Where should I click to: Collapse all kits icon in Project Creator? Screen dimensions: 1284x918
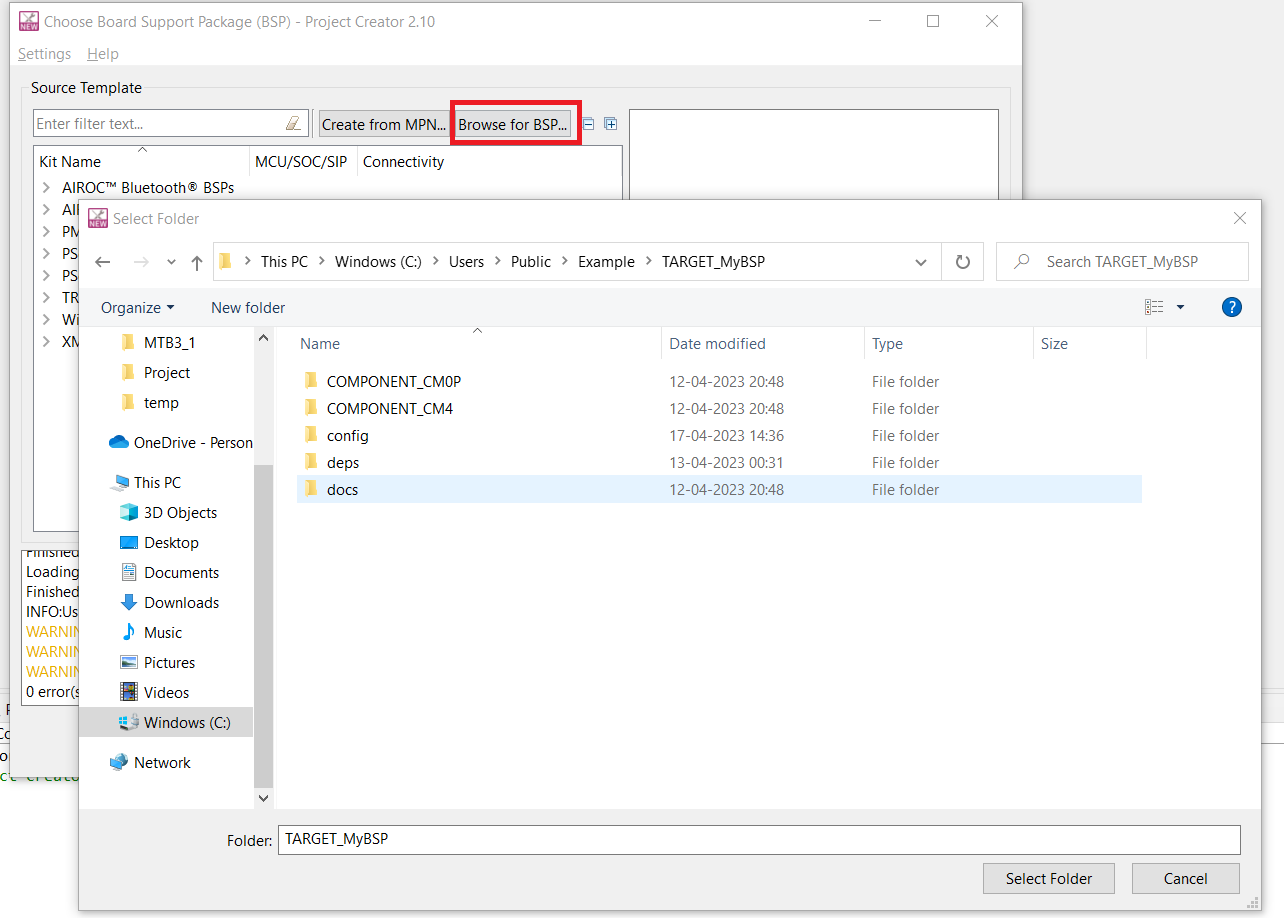tap(588, 124)
